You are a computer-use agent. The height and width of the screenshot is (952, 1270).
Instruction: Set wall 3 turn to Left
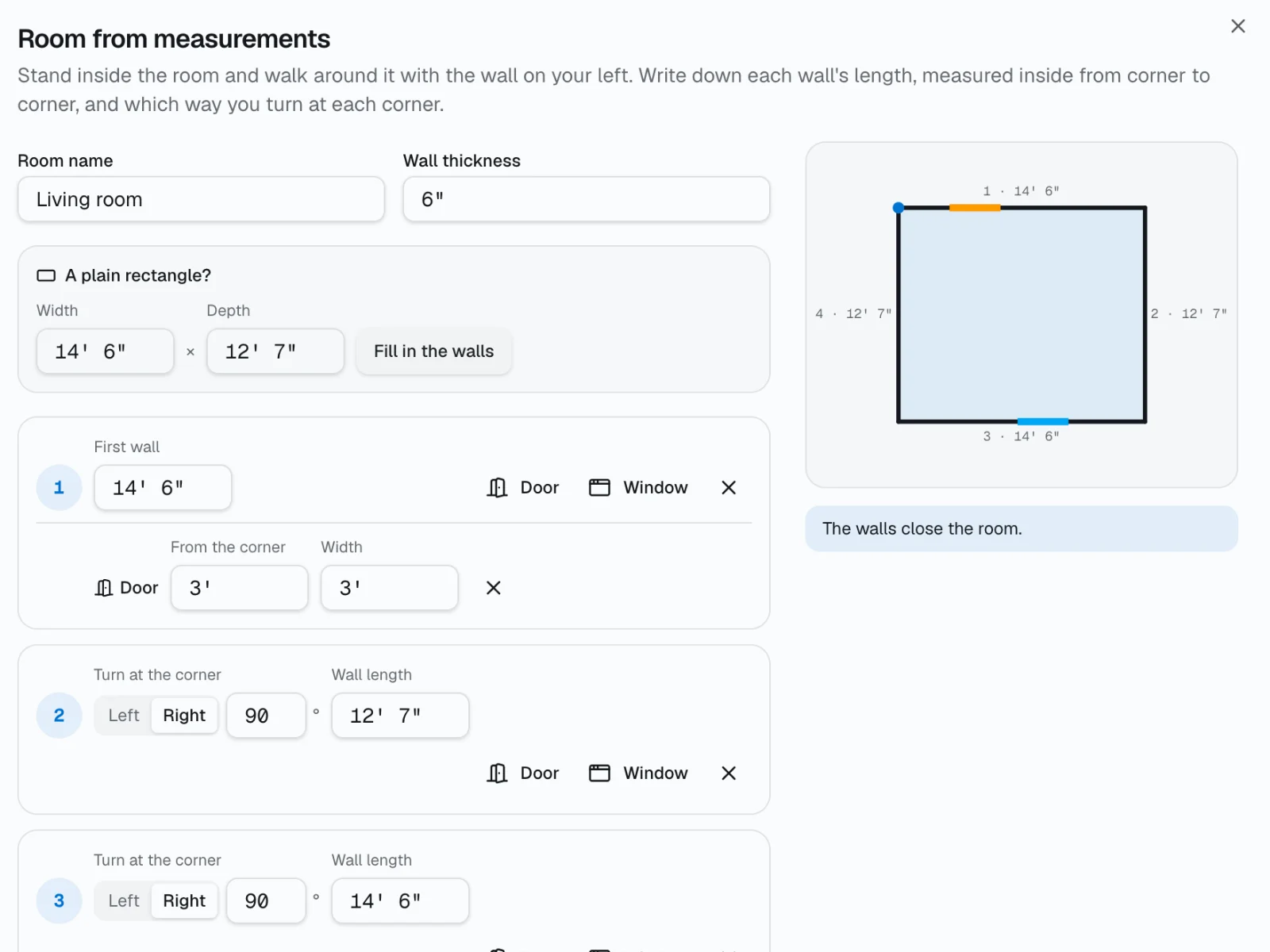pos(124,900)
